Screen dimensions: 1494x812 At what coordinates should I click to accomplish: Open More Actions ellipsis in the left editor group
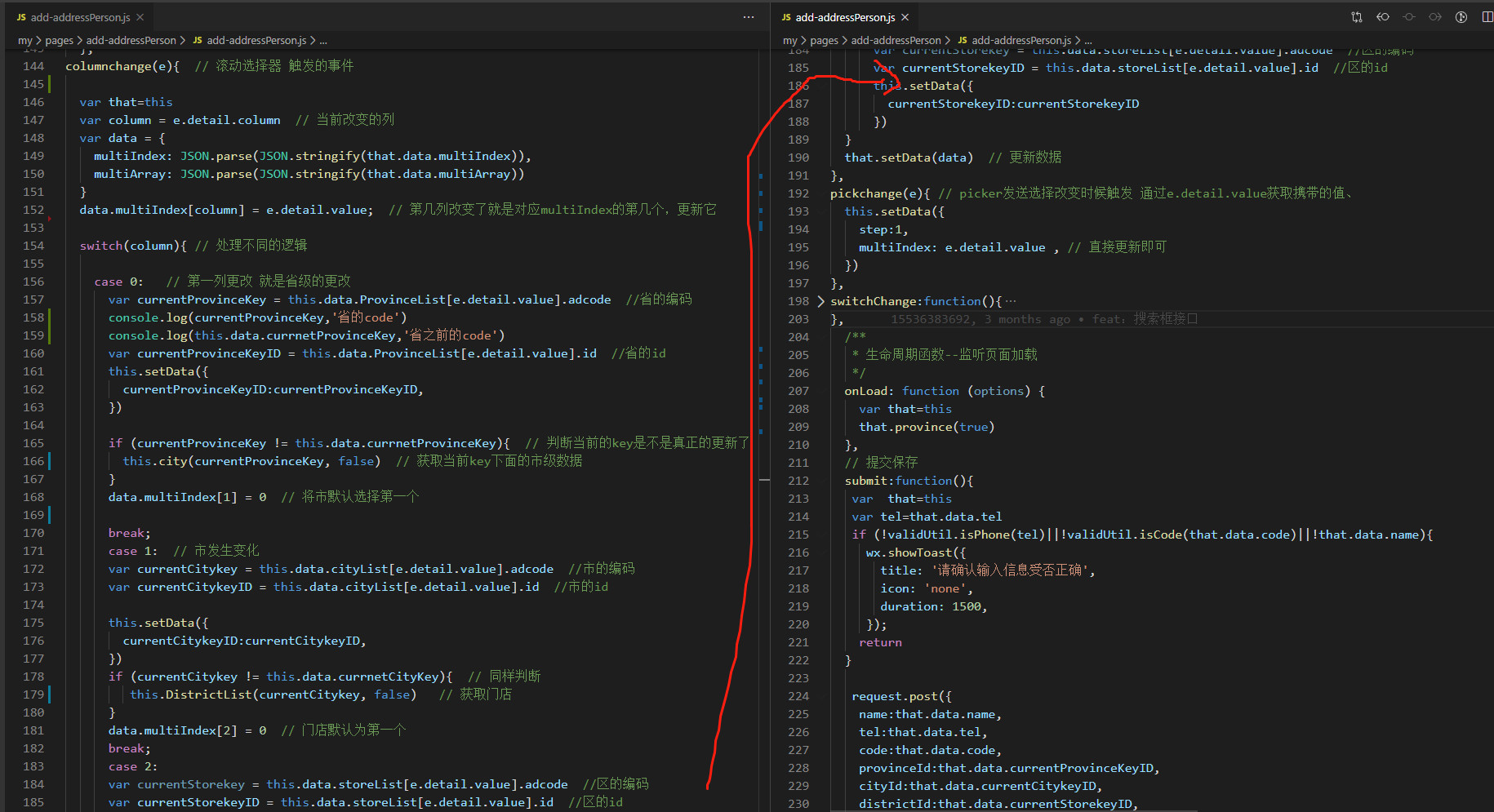(x=749, y=17)
